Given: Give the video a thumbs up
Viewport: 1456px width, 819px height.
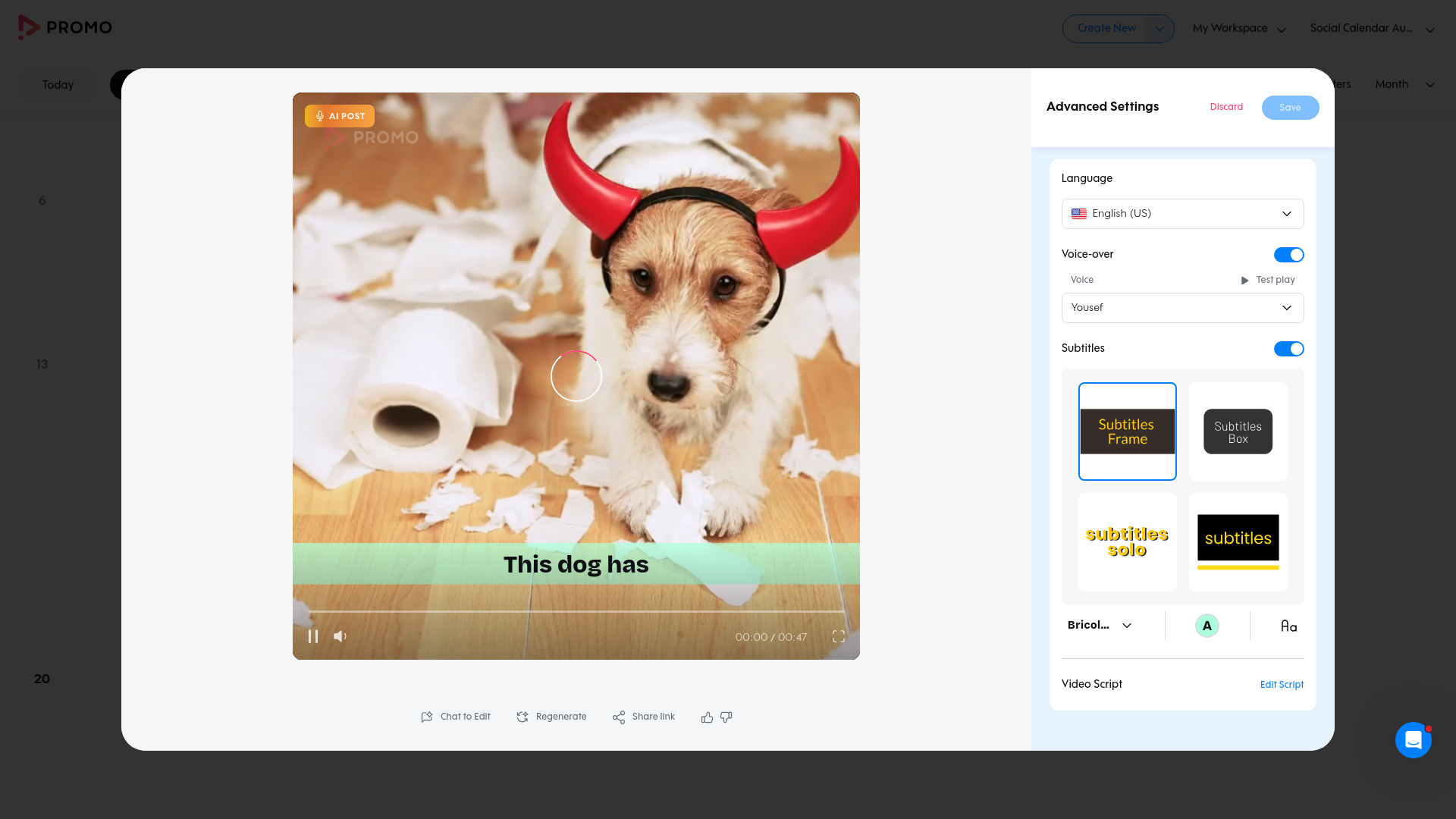Looking at the screenshot, I should tap(706, 717).
